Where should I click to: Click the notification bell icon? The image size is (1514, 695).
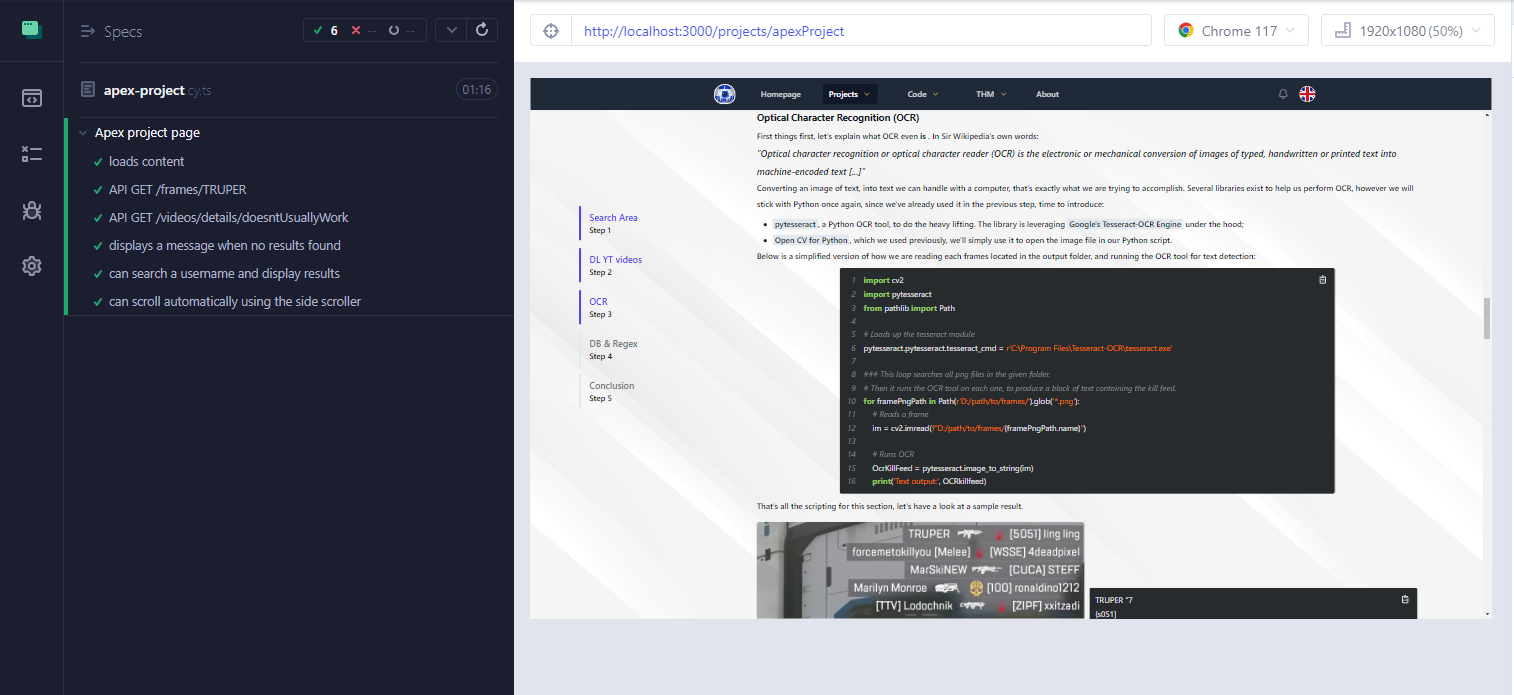[1283, 94]
